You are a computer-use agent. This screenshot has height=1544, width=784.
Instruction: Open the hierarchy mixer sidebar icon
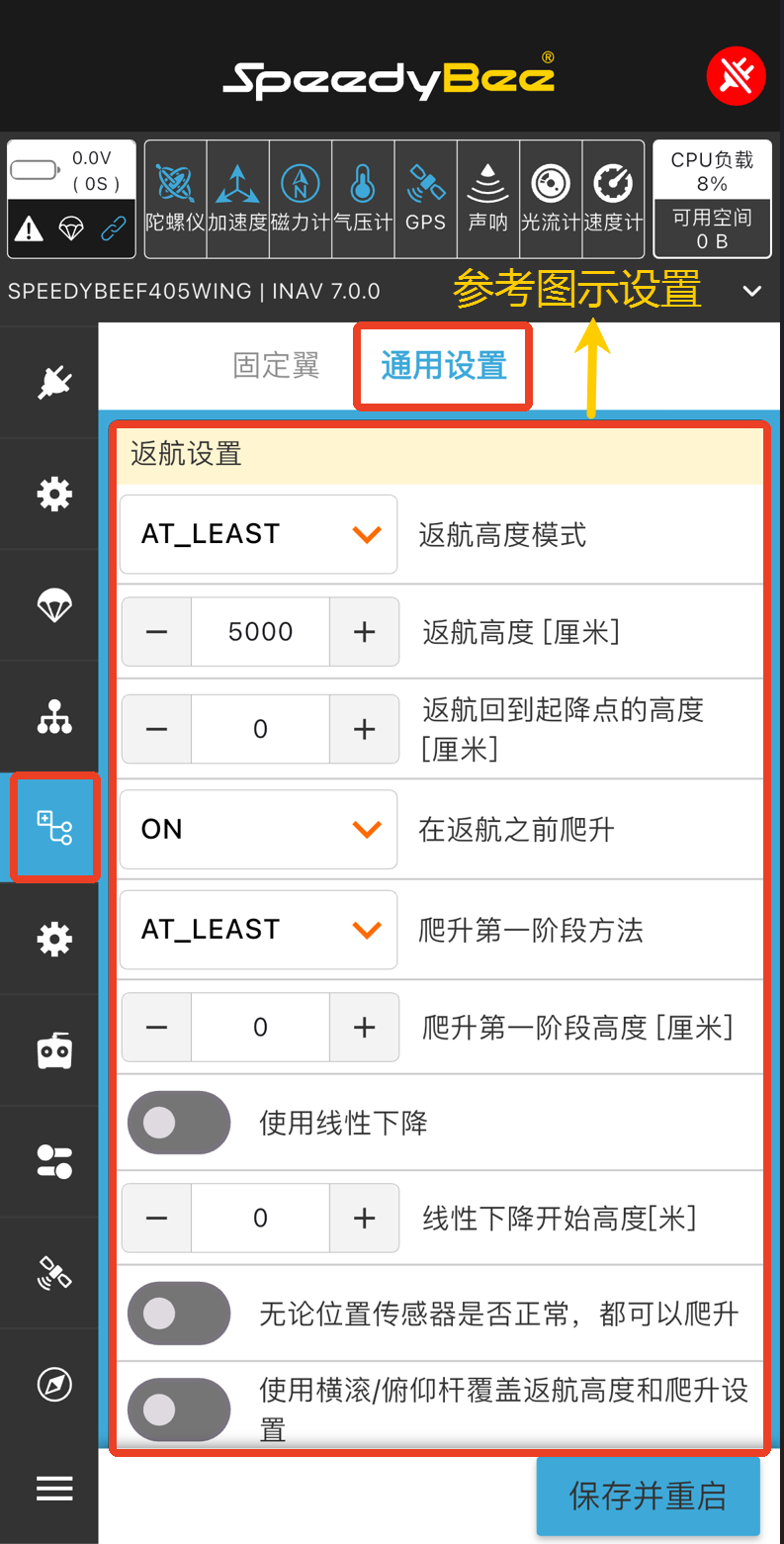tap(54, 716)
